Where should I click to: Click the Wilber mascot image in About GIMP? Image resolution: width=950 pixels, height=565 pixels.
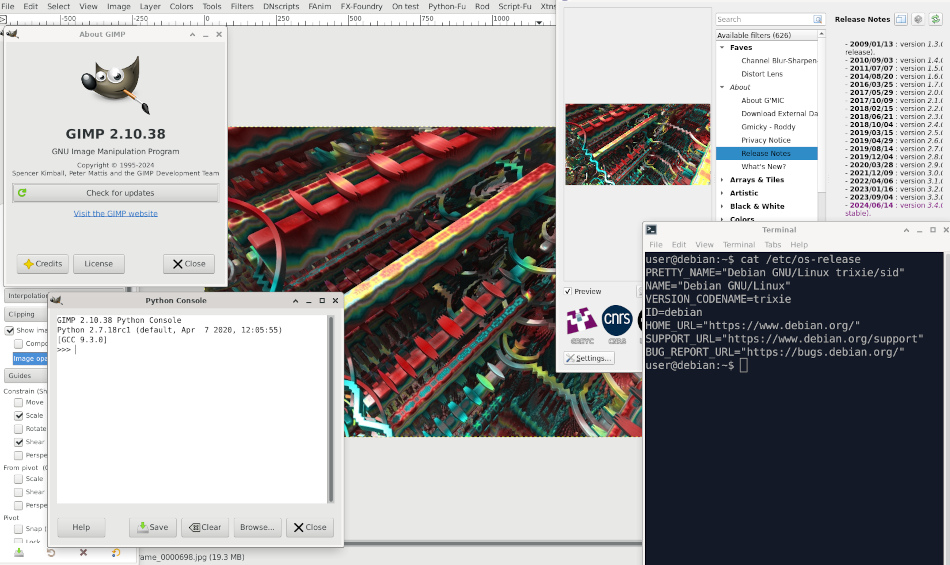pos(115,82)
